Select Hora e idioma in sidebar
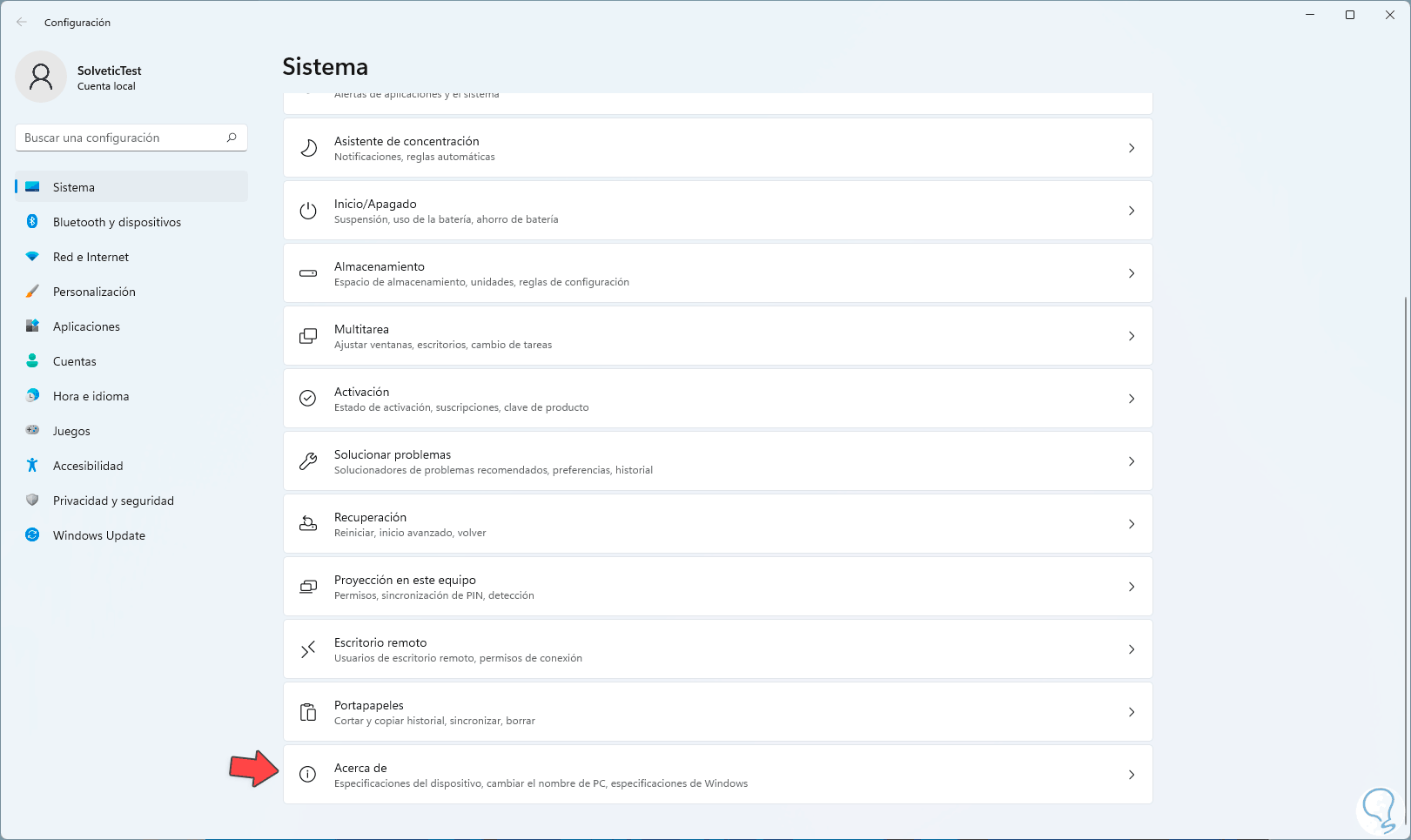The width and height of the screenshot is (1411, 840). [x=91, y=396]
